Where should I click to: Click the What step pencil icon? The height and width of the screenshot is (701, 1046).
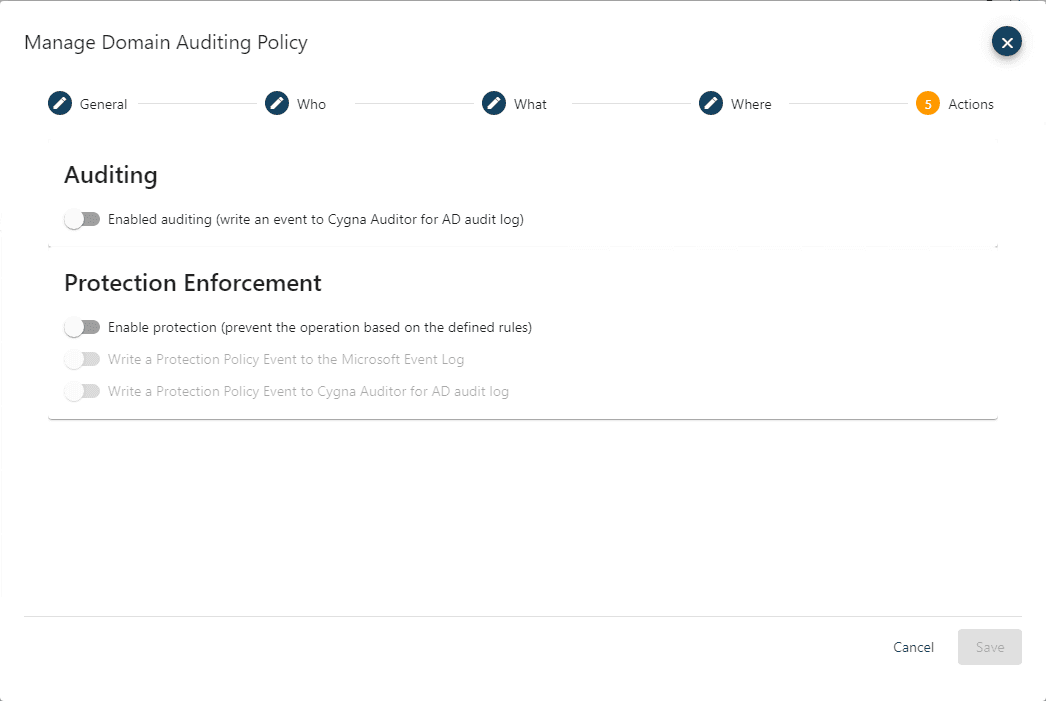(494, 102)
